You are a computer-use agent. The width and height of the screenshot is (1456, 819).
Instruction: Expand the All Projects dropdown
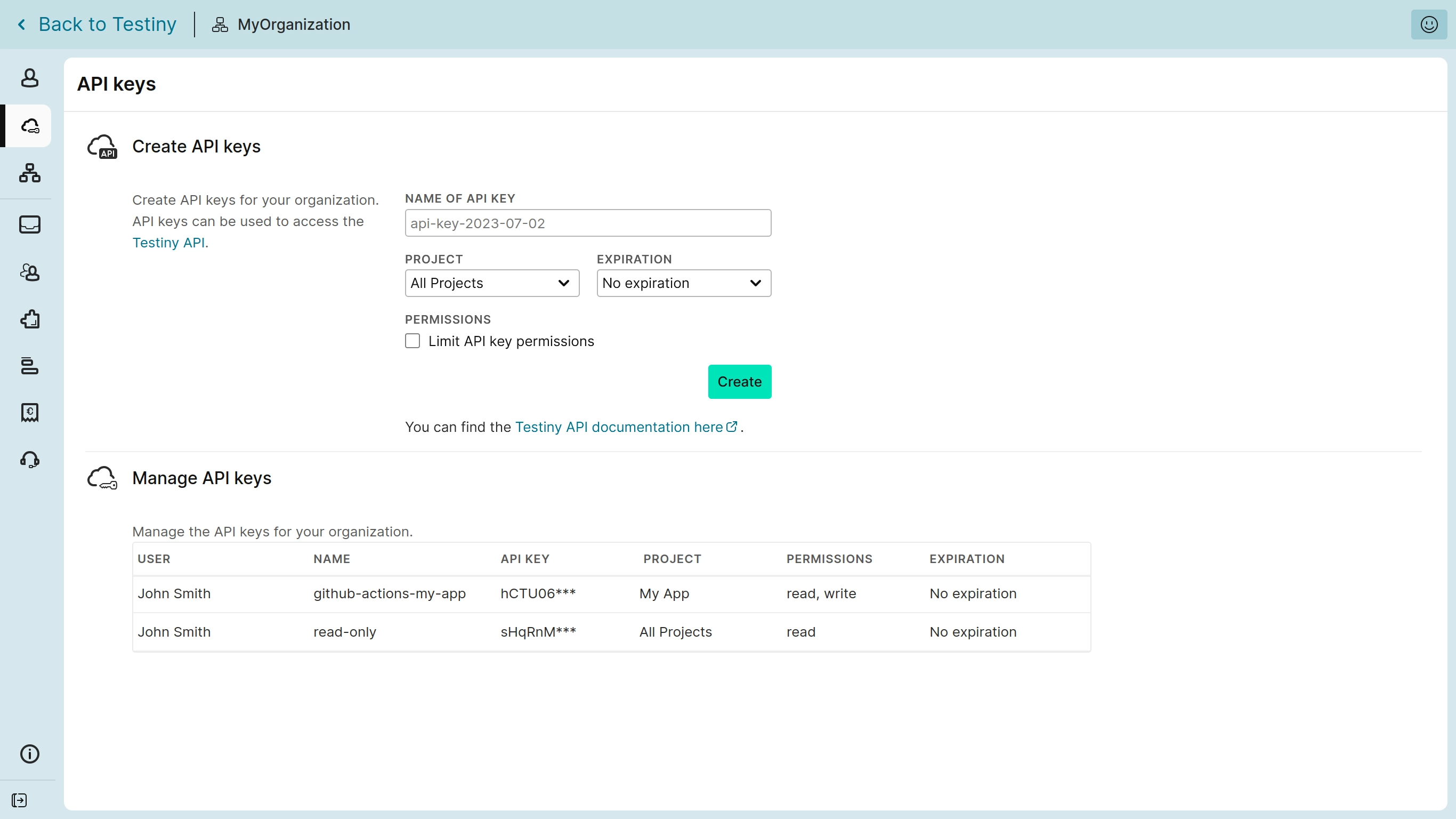[x=492, y=283]
